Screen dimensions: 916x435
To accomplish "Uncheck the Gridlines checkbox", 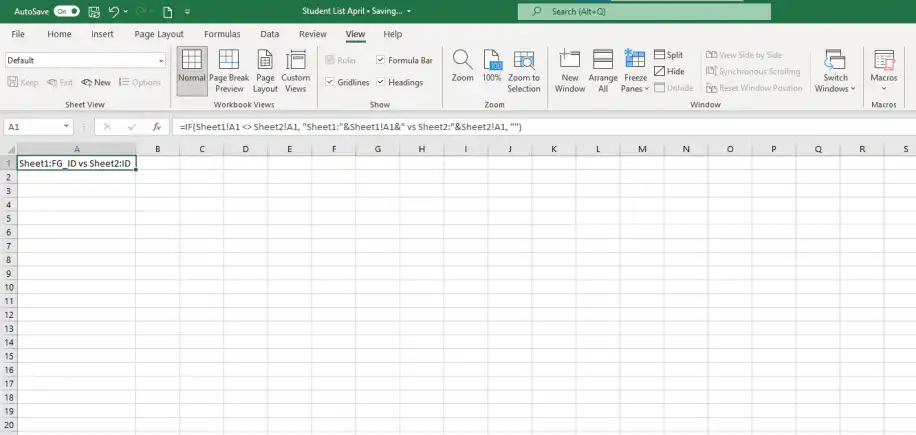I will [329, 82].
